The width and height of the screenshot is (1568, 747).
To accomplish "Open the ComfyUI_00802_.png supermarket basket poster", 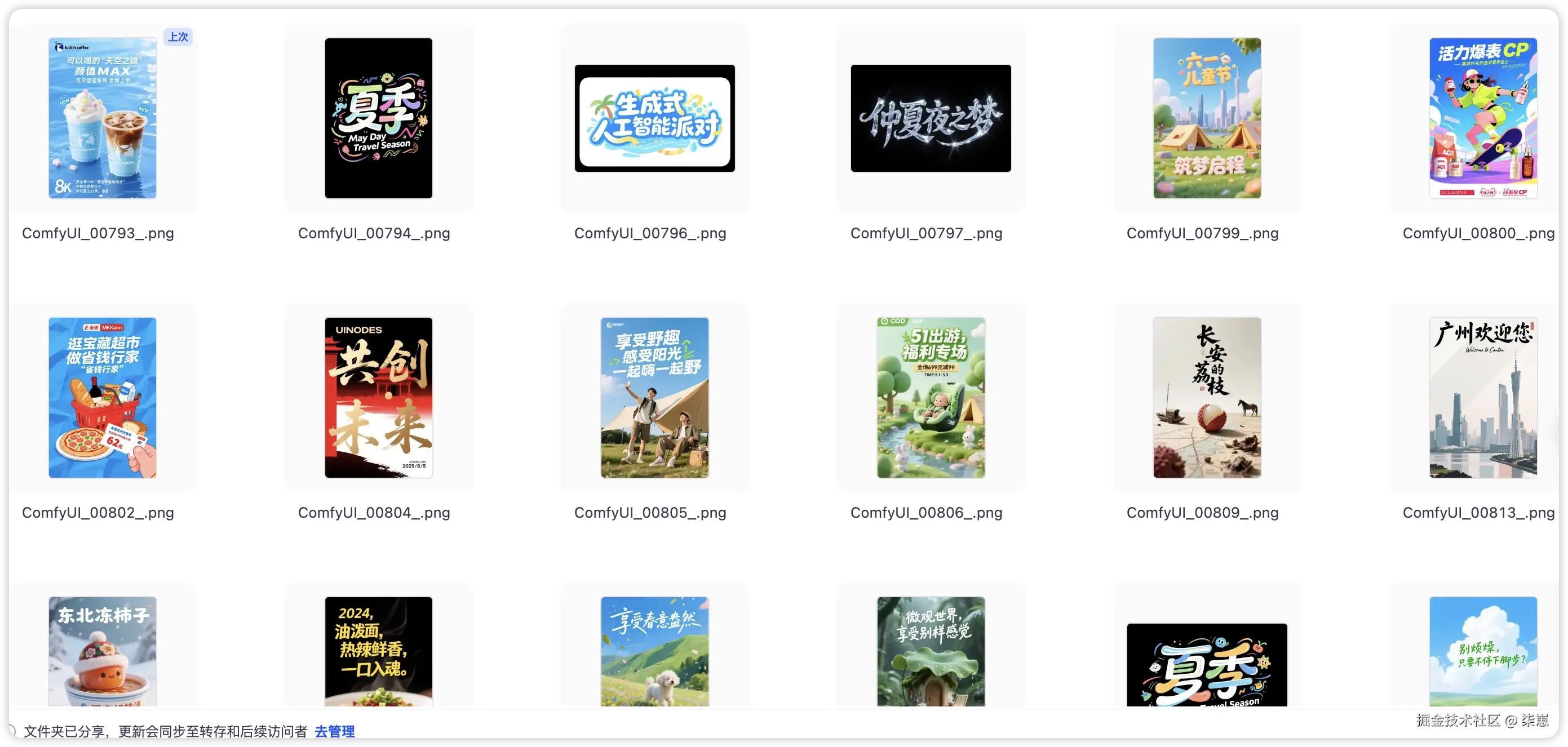I will click(102, 397).
